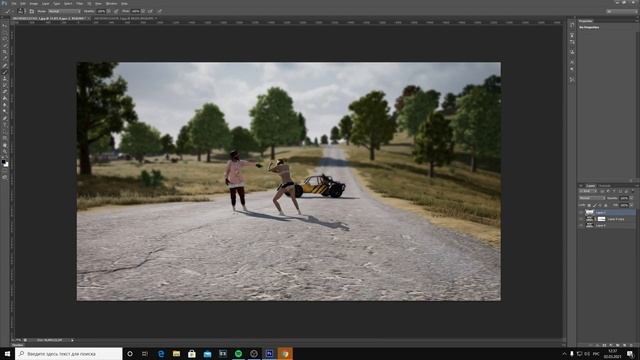Click the Windows taskbar search box
Viewport: 640px width, 360px height.
(69, 353)
